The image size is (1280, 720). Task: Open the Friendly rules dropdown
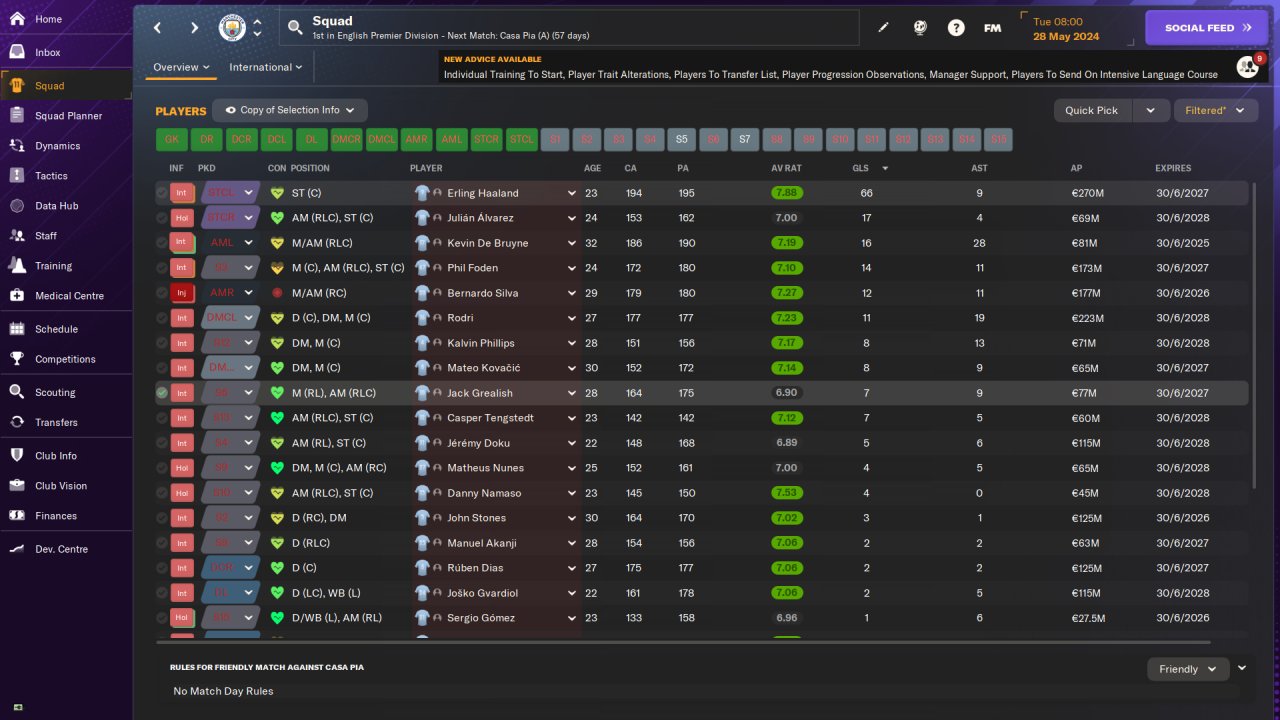1188,669
